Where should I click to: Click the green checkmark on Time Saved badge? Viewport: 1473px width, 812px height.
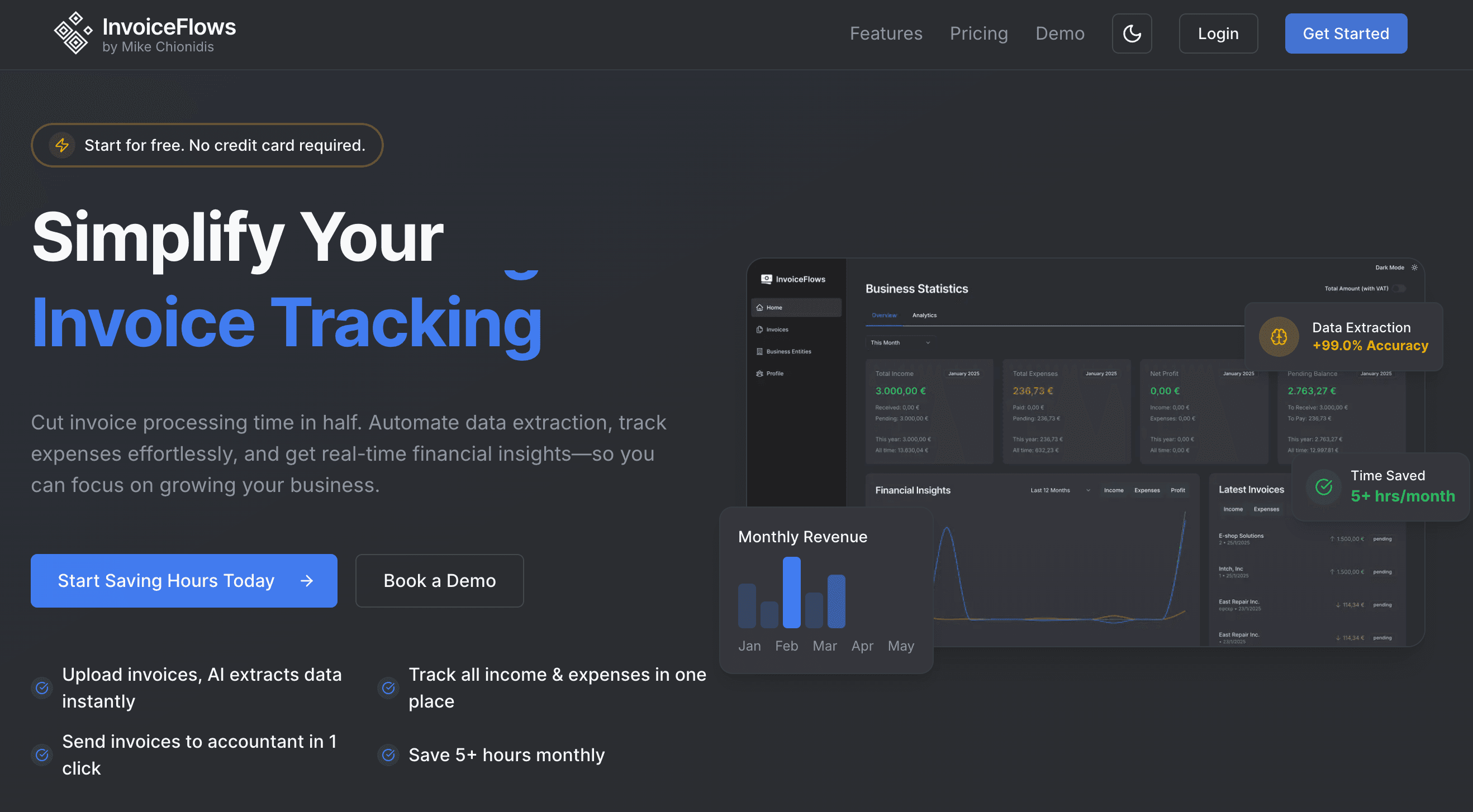click(x=1324, y=487)
